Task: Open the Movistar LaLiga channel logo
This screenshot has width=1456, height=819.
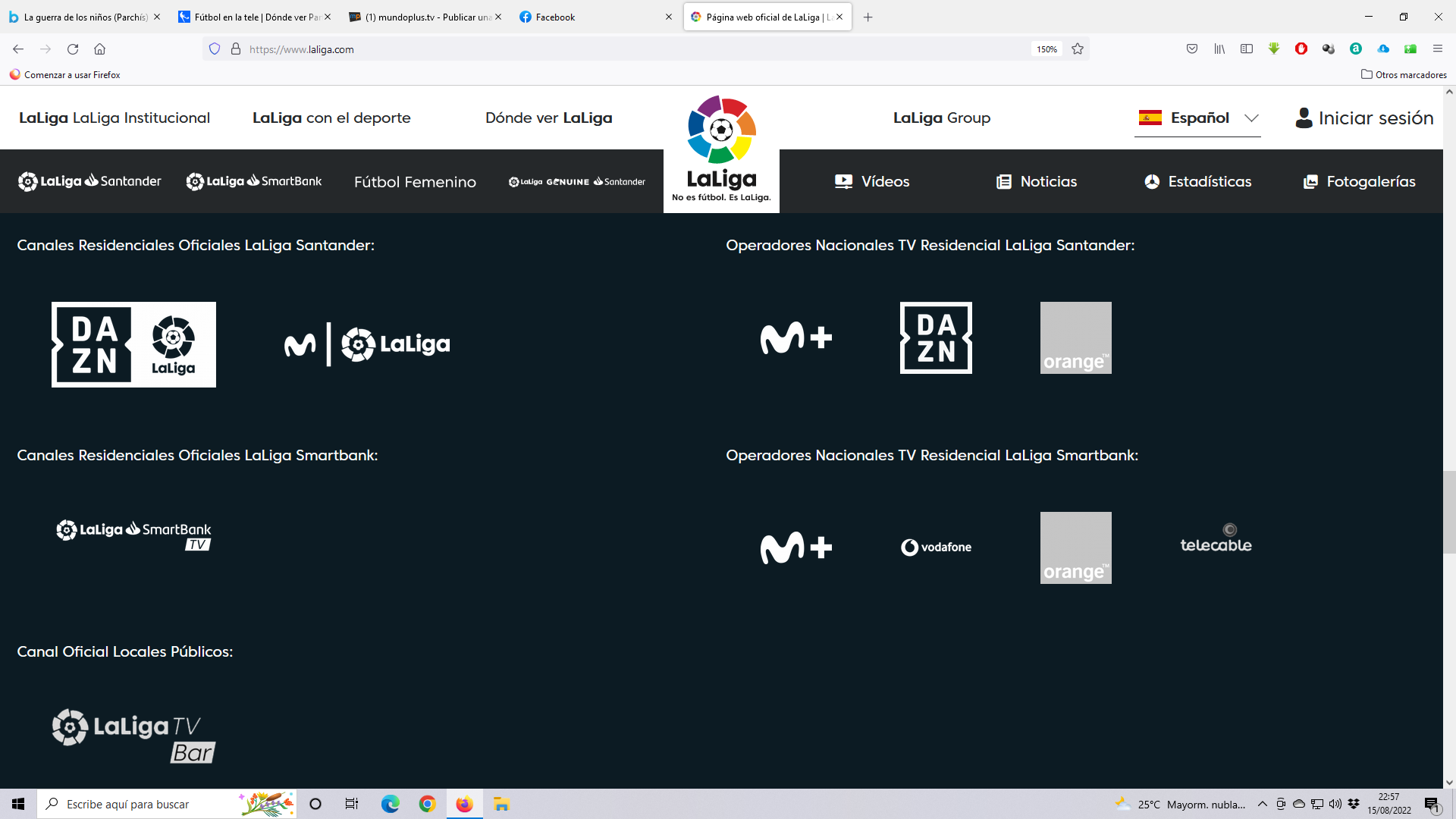Action: click(367, 344)
